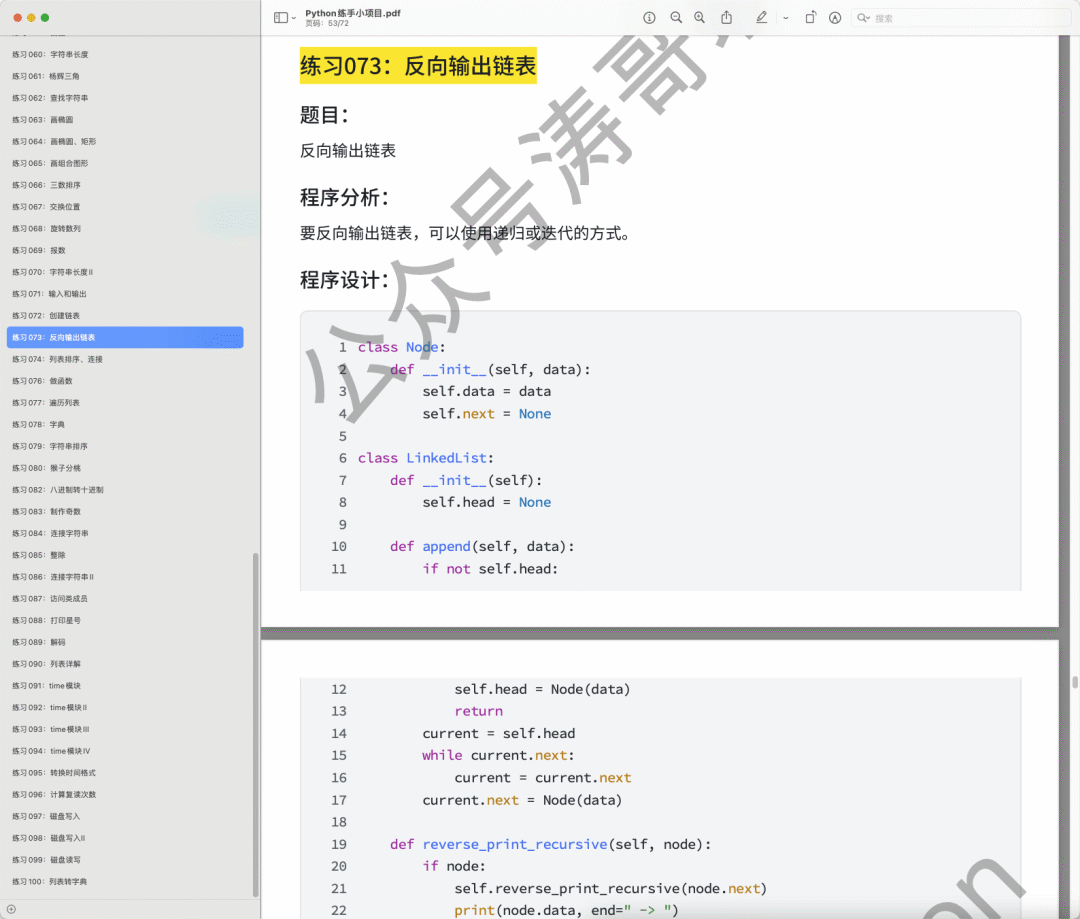Viewport: 1080px width, 919px height.
Task: Toggle the sidebar view button
Action: [280, 18]
